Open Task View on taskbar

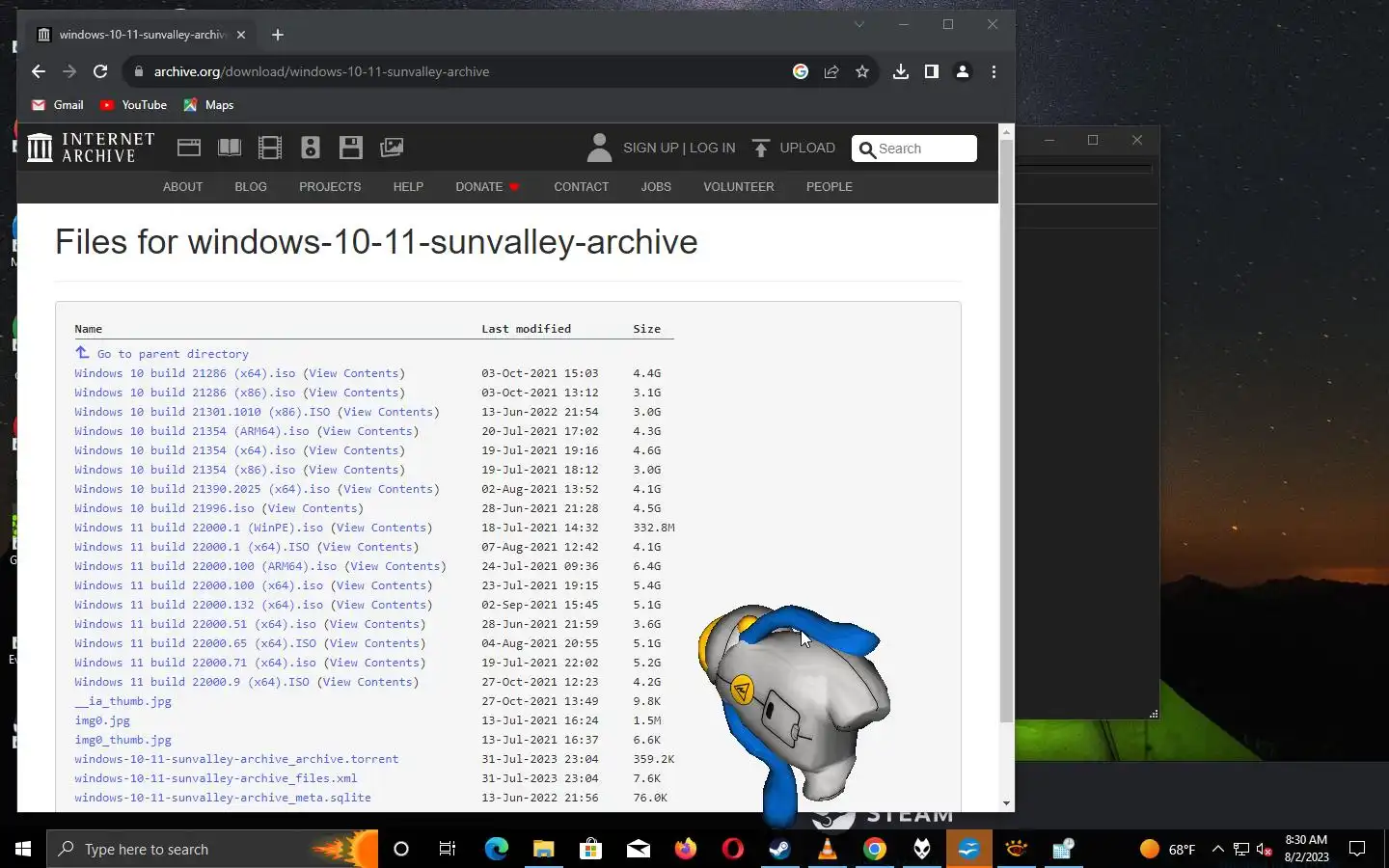click(448, 849)
